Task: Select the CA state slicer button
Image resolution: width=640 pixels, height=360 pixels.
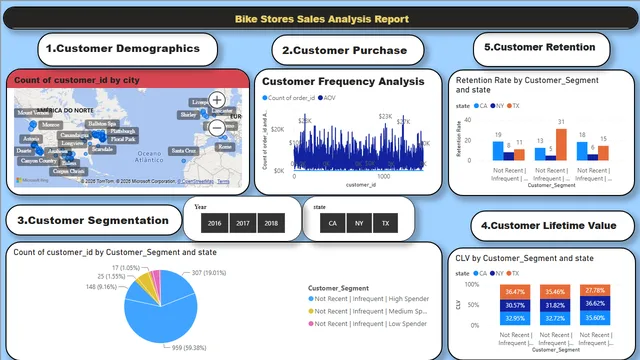Action: pyautogui.click(x=333, y=223)
